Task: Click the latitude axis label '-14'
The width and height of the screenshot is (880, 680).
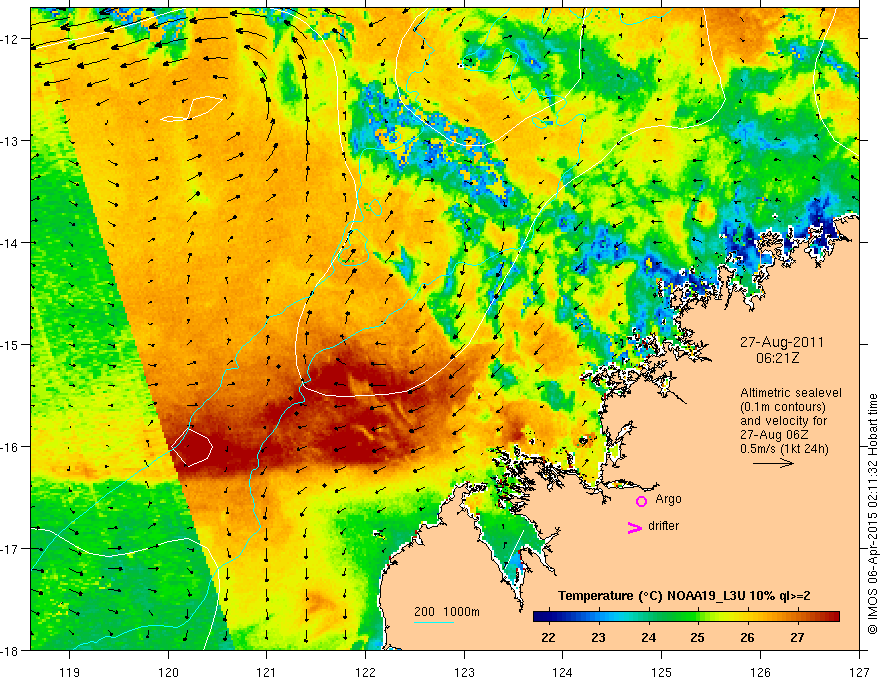Action: pyautogui.click(x=11, y=243)
